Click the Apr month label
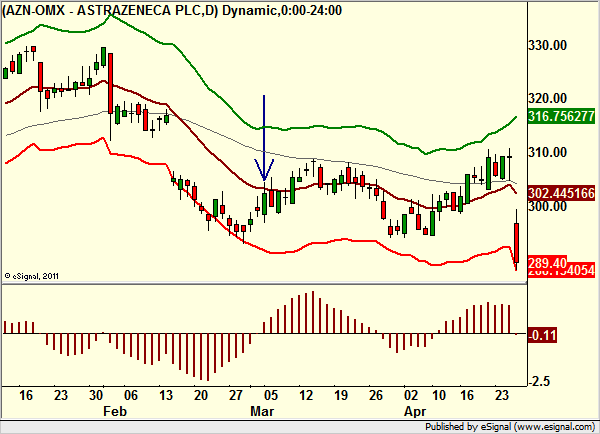 pos(415,412)
